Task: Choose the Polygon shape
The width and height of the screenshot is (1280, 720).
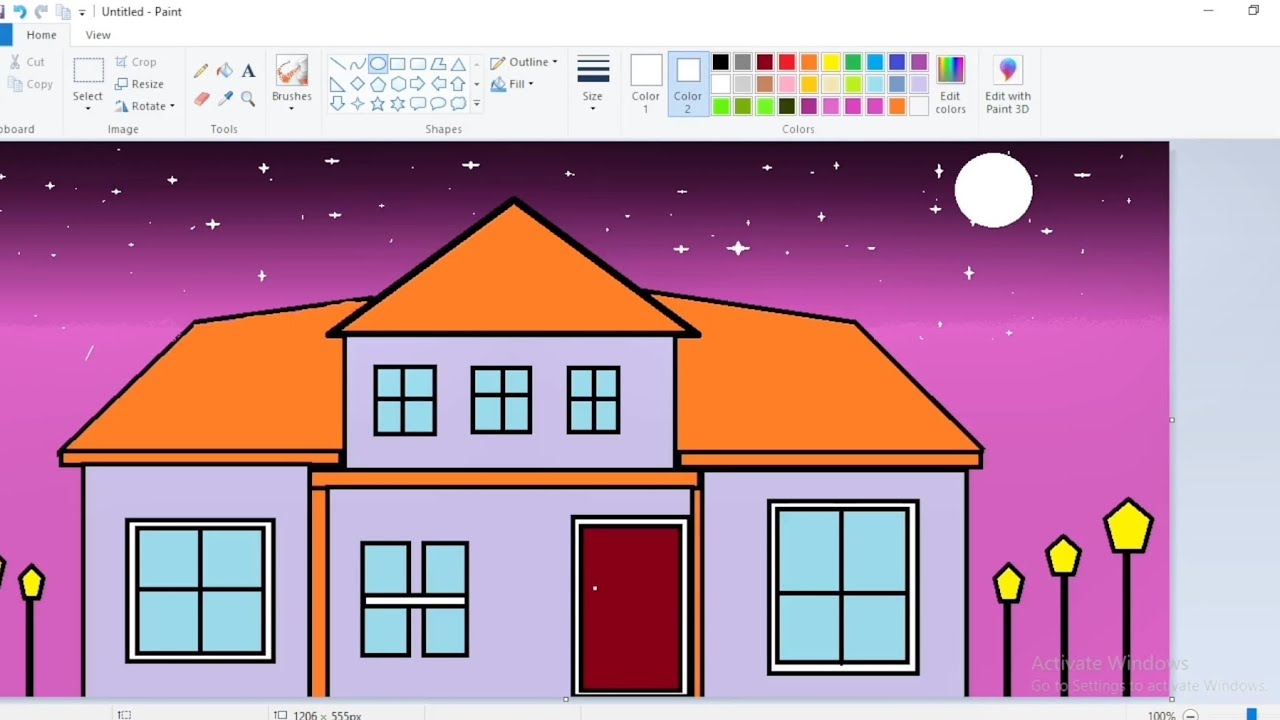Action: [438, 64]
